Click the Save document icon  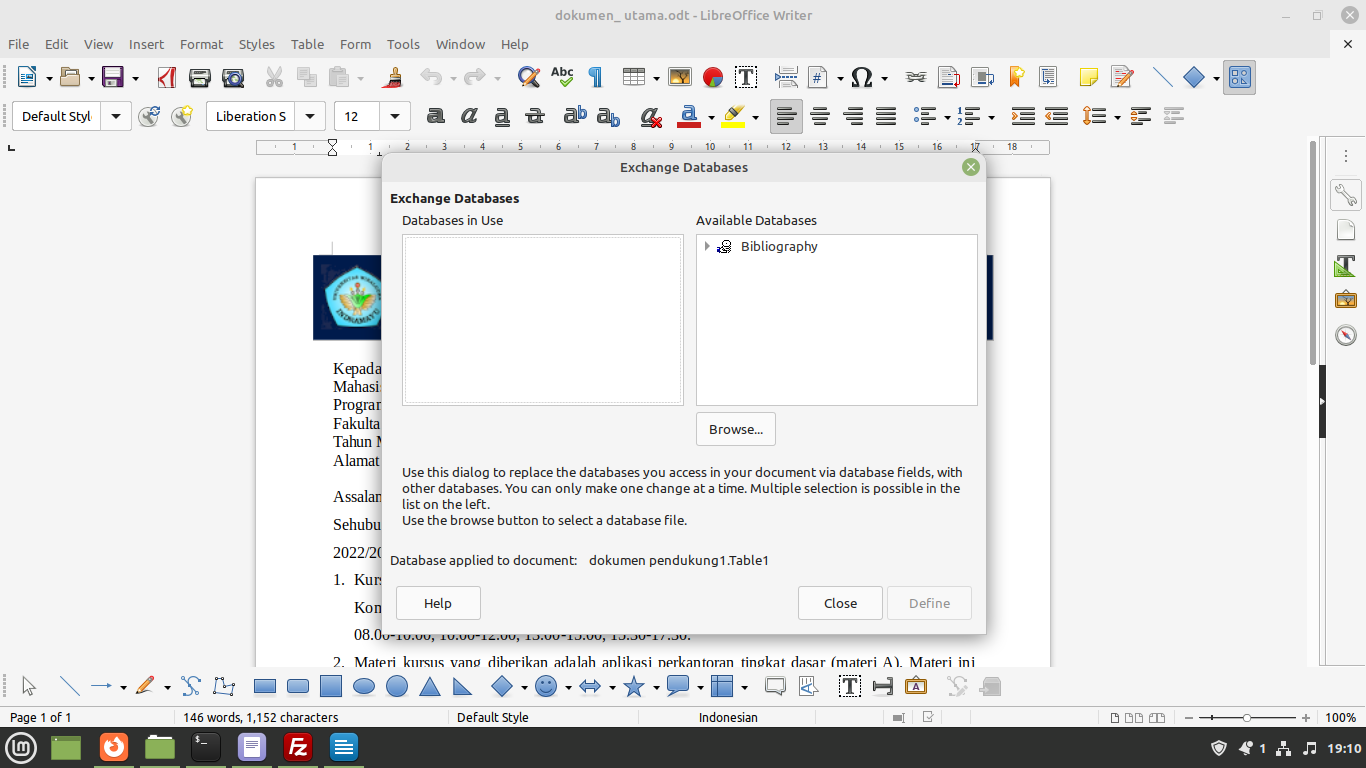[x=112, y=77]
